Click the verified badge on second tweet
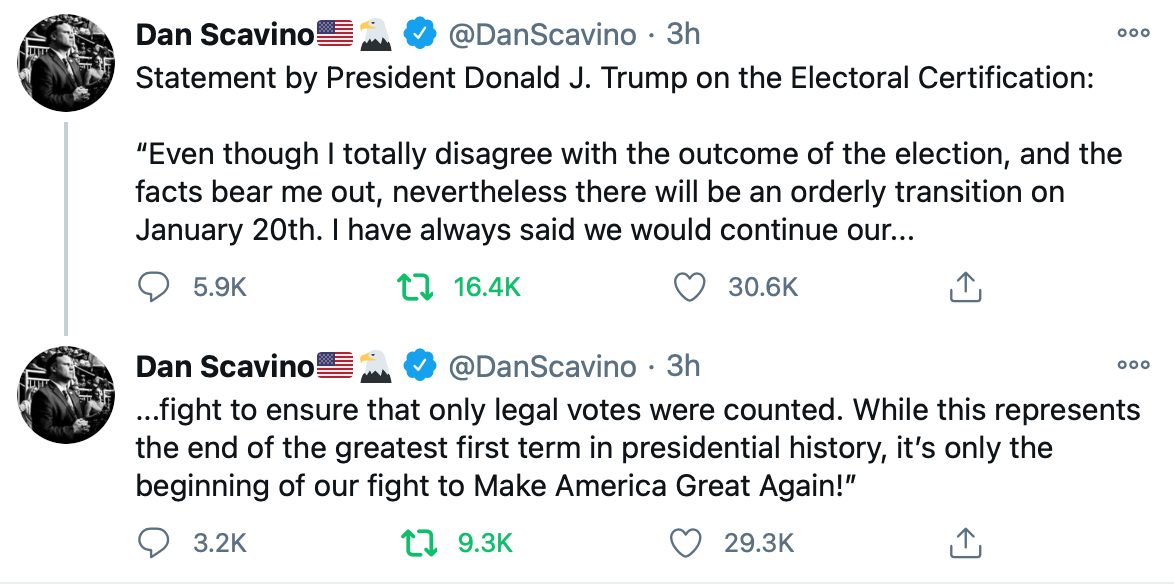 [x=420, y=367]
